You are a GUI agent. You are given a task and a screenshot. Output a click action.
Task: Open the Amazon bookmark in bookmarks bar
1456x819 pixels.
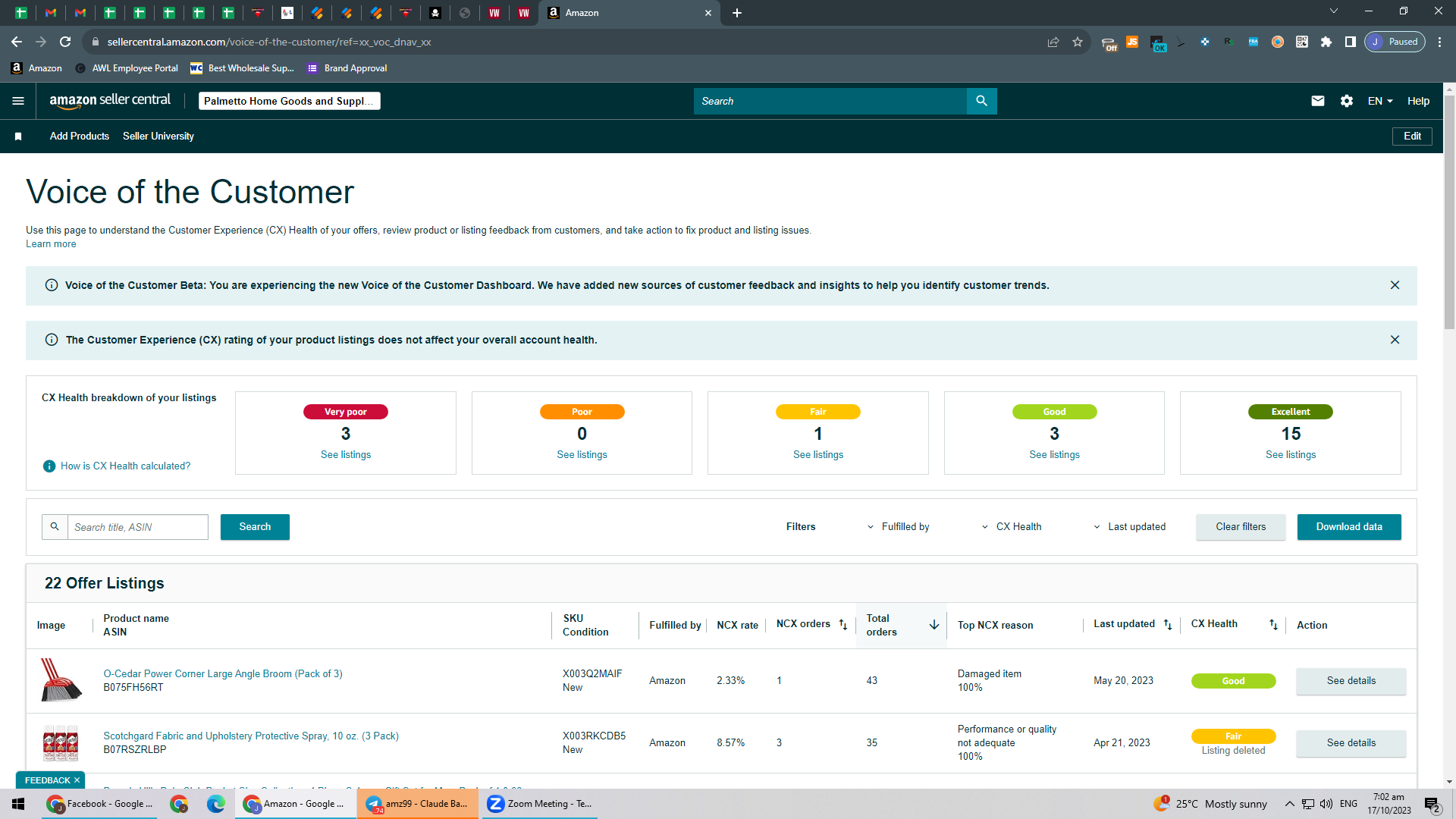pos(36,68)
